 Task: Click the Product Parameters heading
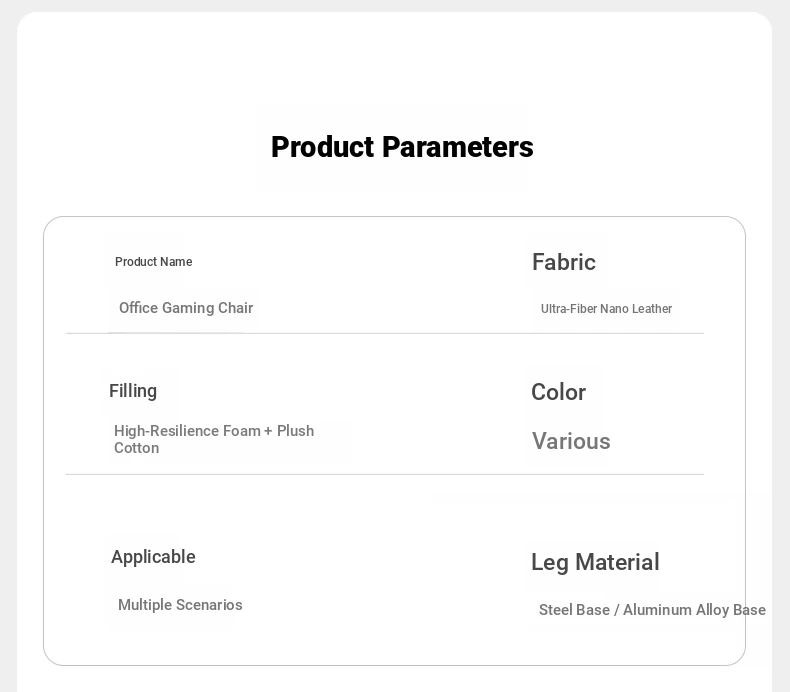click(x=402, y=147)
